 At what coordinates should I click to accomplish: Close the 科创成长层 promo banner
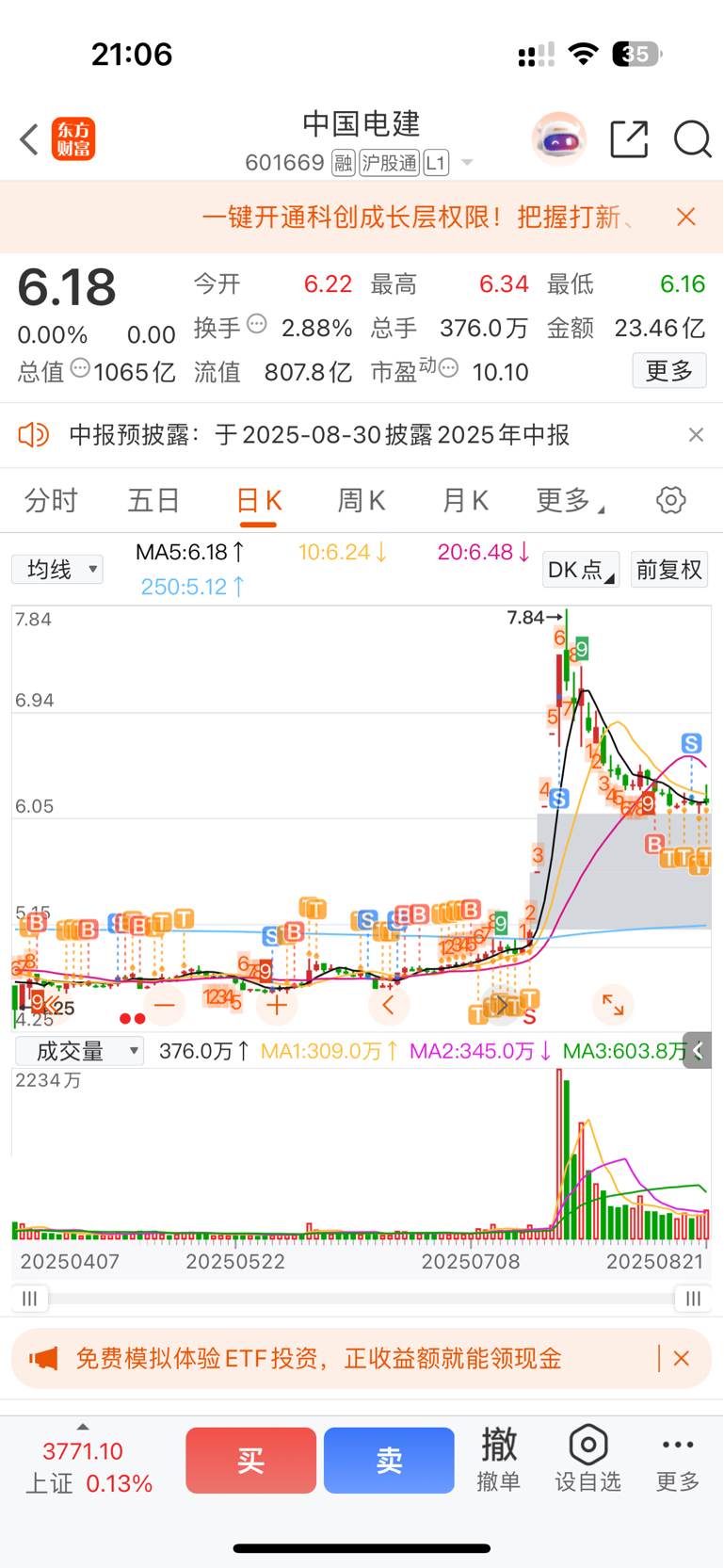pyautogui.click(x=686, y=218)
